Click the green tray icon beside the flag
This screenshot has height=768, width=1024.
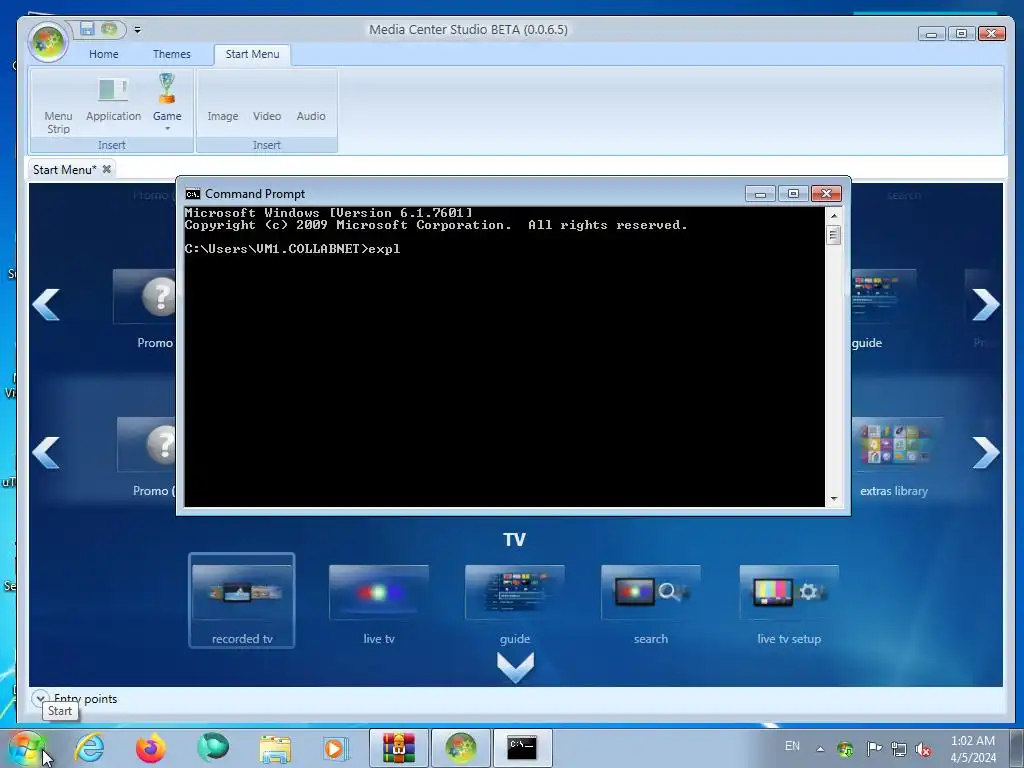(x=846, y=749)
